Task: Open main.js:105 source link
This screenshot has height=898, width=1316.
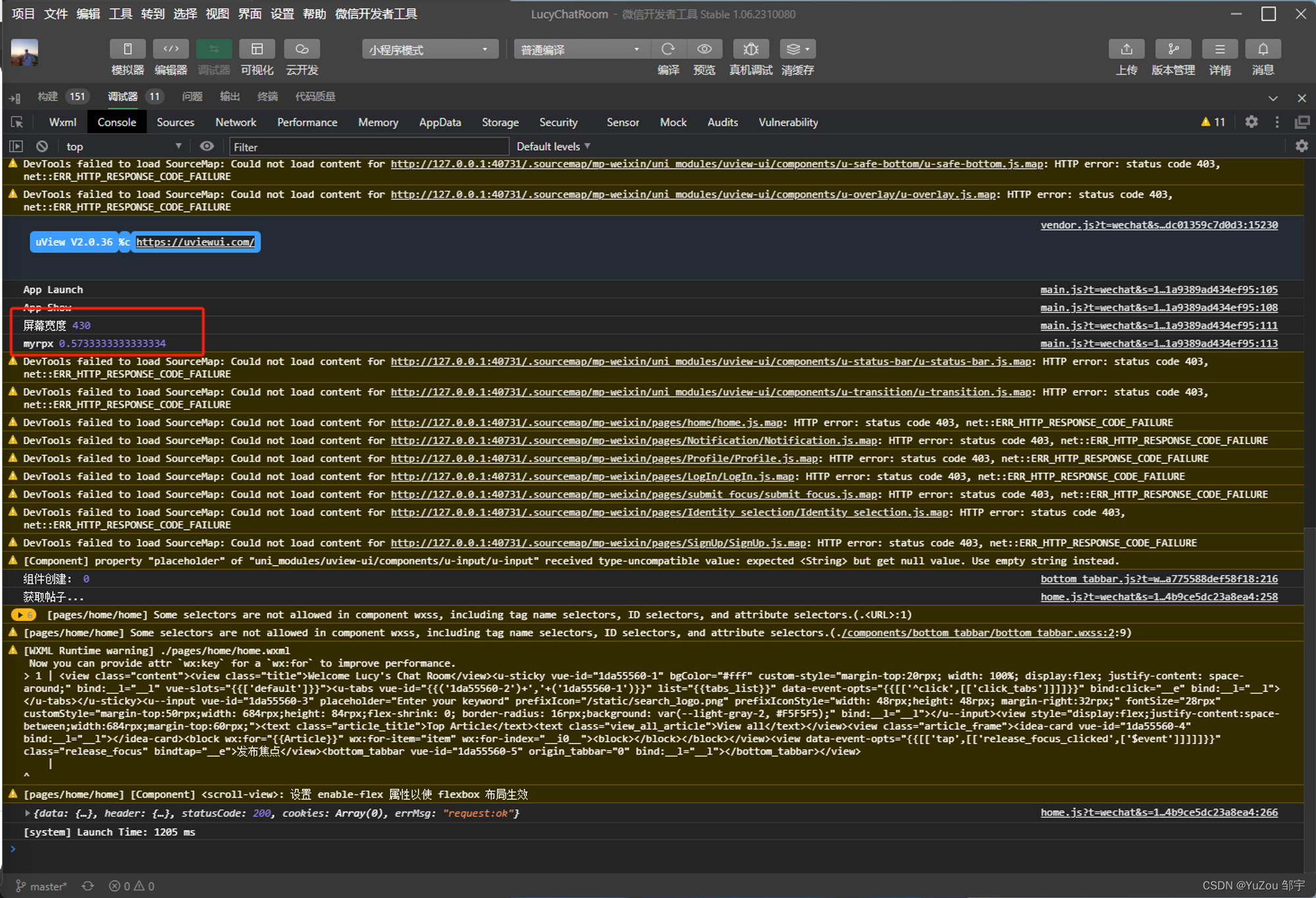Action: [1159, 289]
